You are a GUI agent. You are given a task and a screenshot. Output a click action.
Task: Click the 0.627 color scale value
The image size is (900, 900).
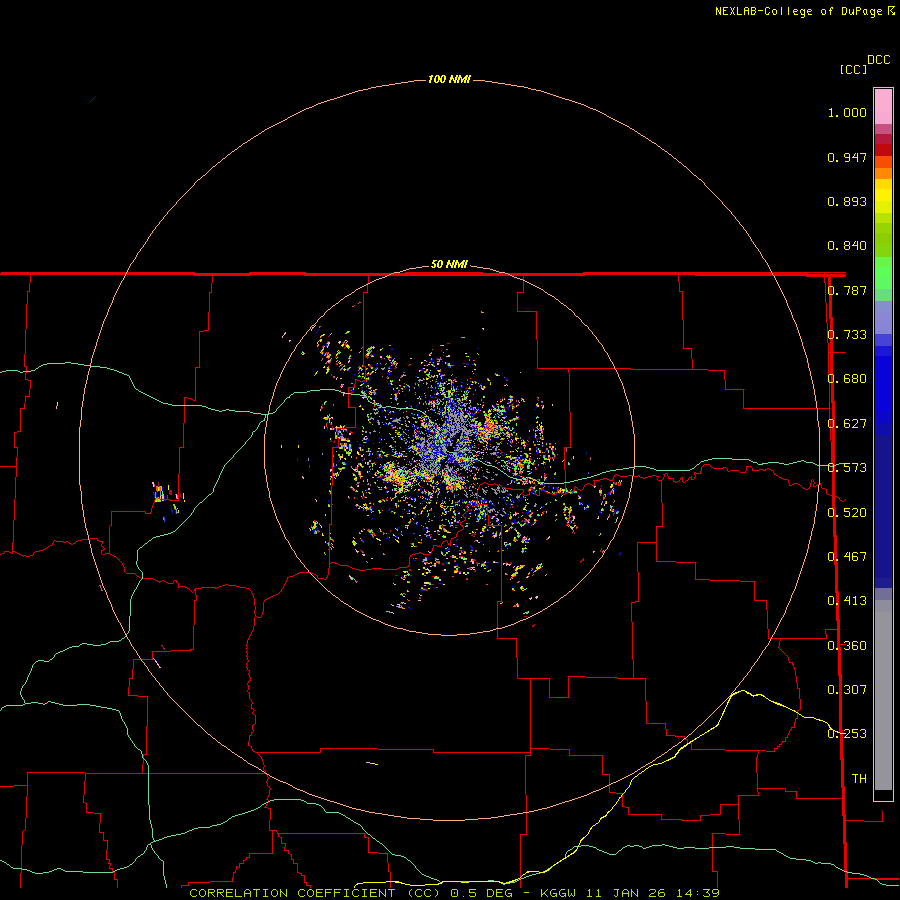click(847, 424)
